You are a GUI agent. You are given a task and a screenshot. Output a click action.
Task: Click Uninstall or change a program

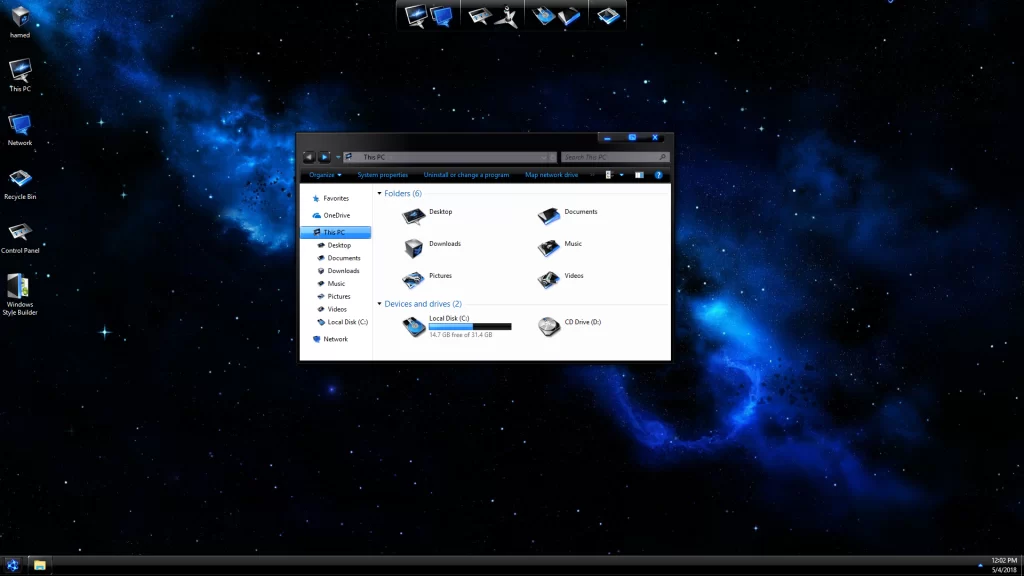(466, 175)
